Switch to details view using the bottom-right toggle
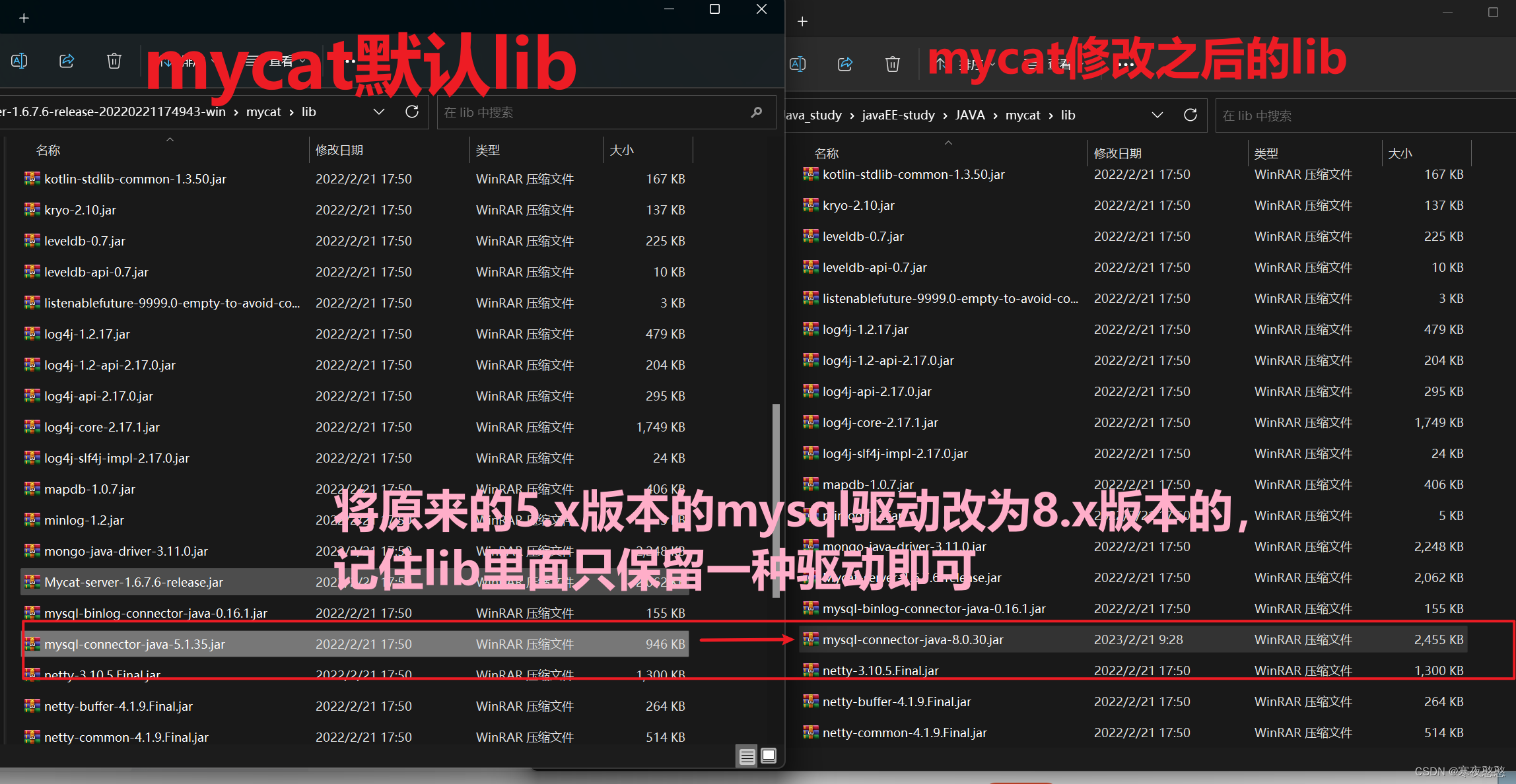The width and height of the screenshot is (1516, 784). point(747,756)
